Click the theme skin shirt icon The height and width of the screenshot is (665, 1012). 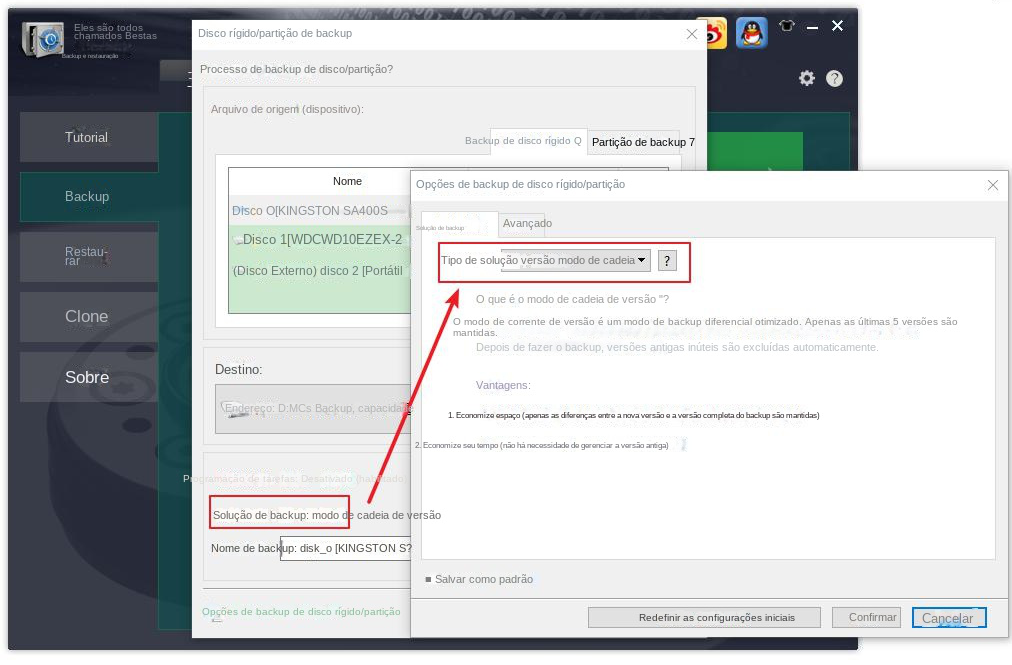click(x=787, y=26)
